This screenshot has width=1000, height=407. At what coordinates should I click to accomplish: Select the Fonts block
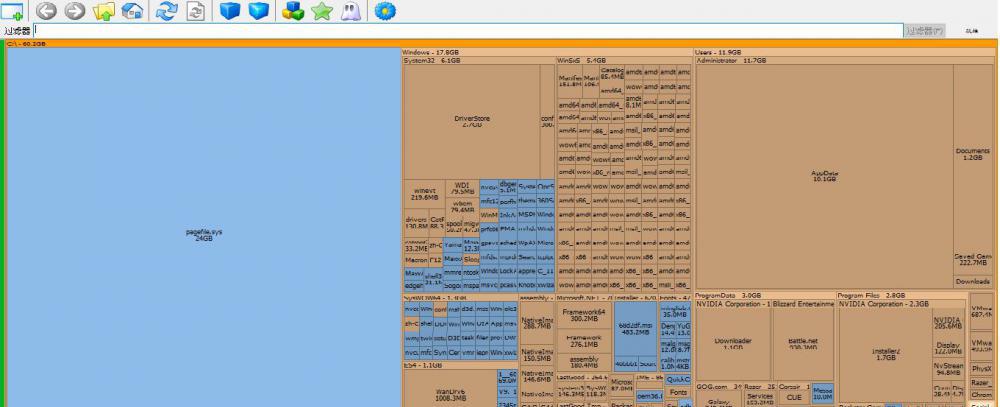point(679,392)
